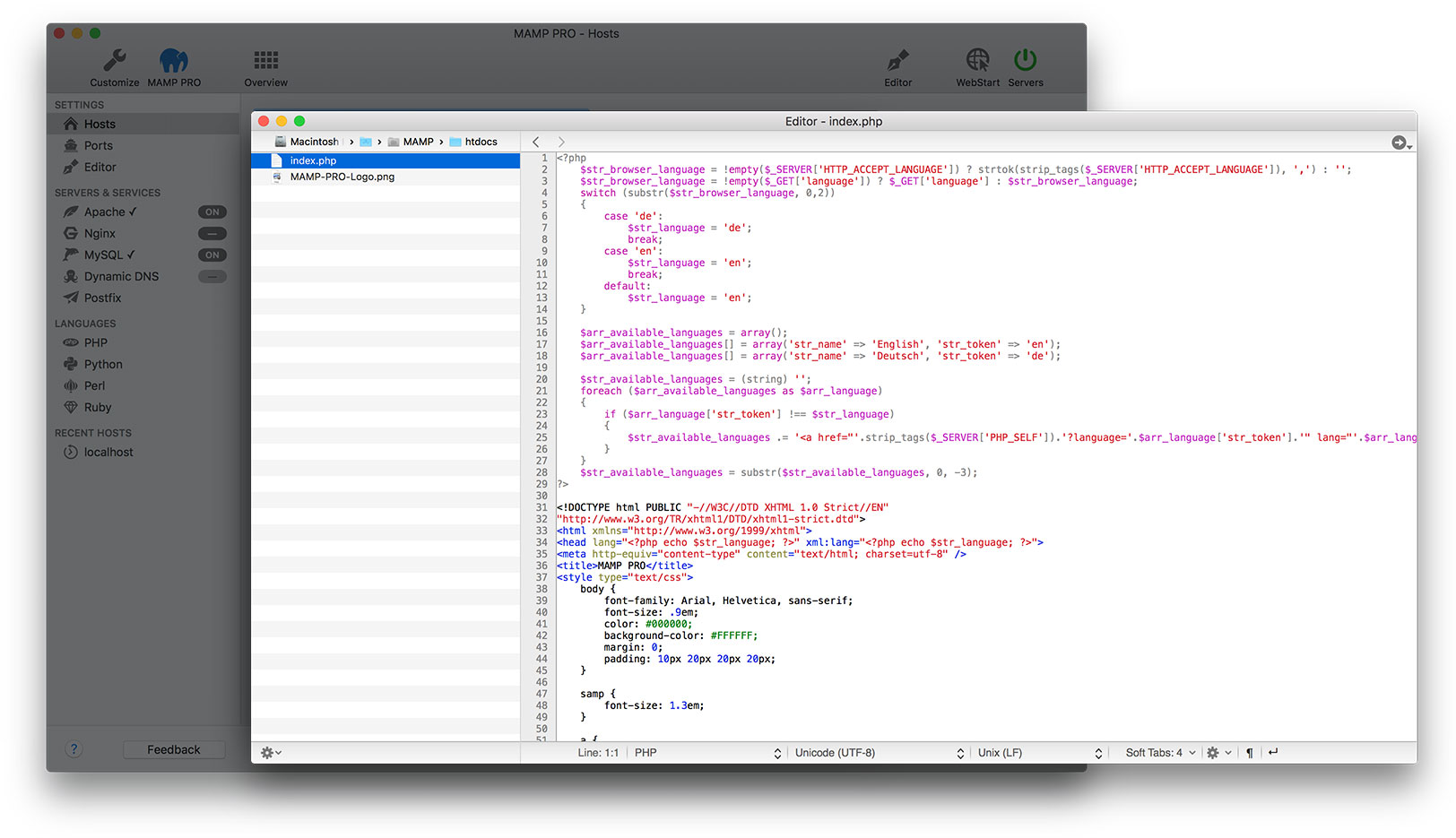Open Unix (LF) line endings dropdown

click(1040, 753)
